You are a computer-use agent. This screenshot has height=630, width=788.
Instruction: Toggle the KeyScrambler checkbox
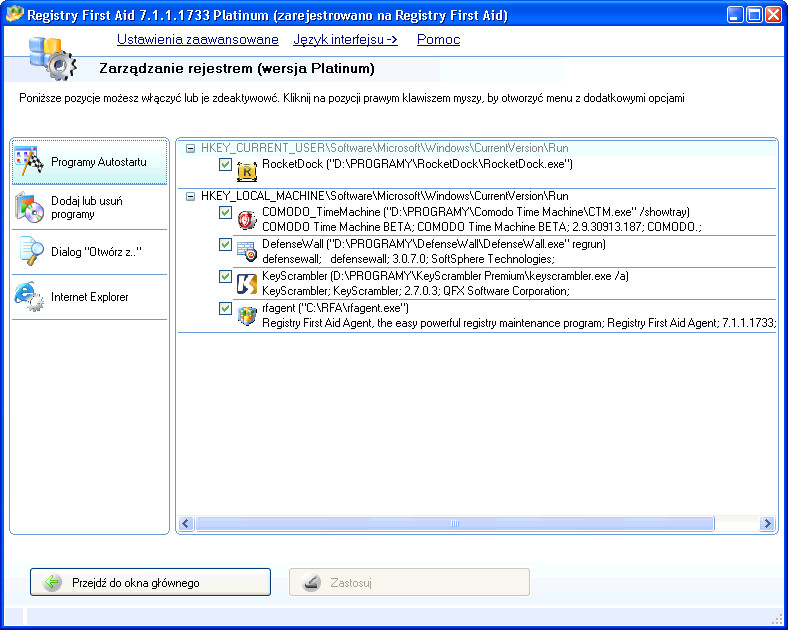coord(225,276)
